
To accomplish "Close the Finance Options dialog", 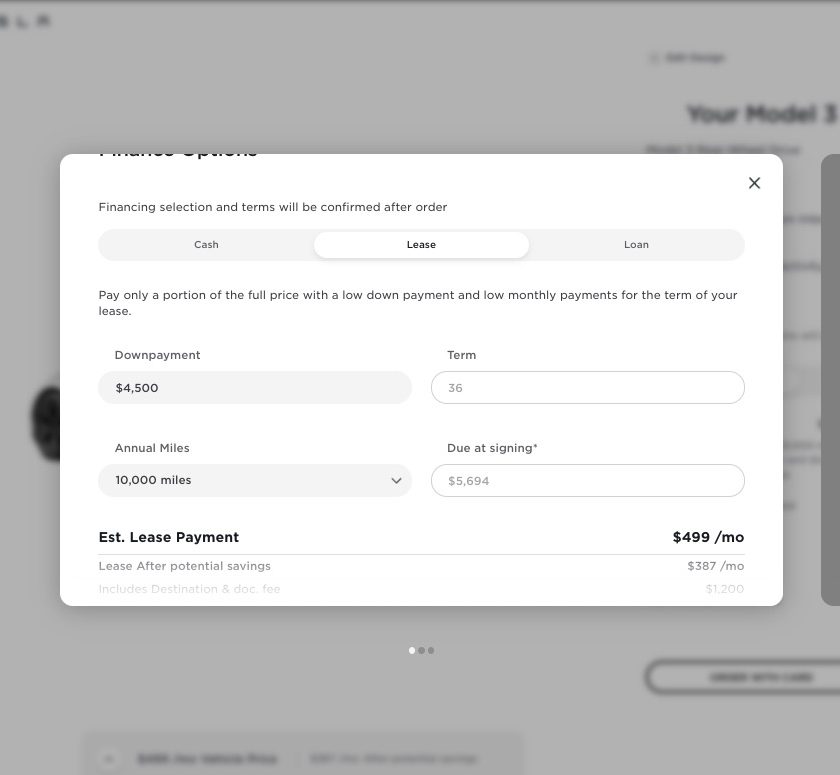I will (x=754, y=183).
